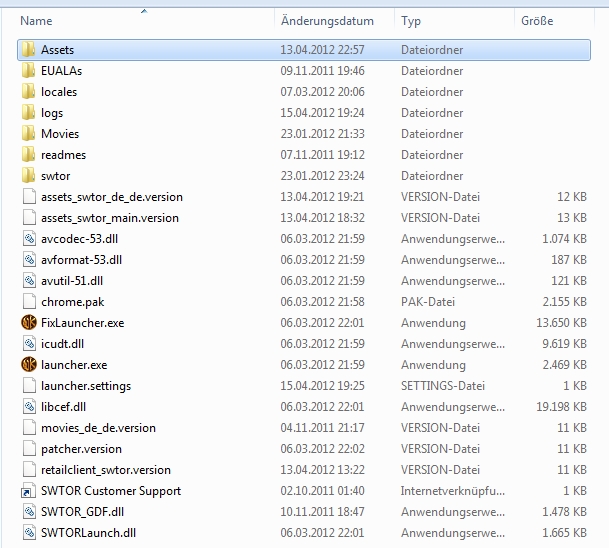This screenshot has height=548, width=609.
Task: Click the sort arrow above Name column
Action: (x=144, y=11)
